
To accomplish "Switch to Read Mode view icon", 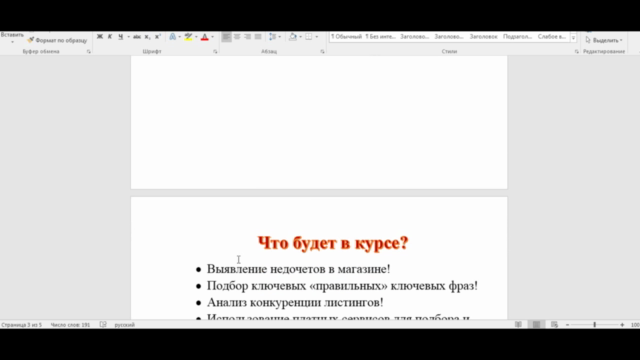I will click(x=518, y=324).
